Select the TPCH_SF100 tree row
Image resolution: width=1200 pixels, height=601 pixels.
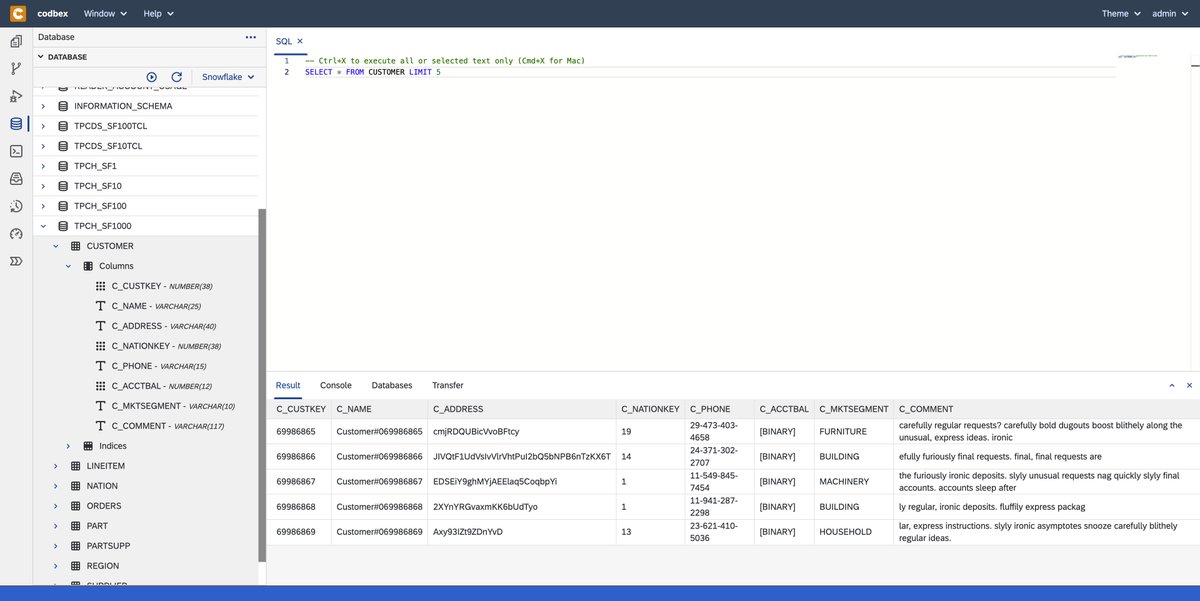point(146,206)
